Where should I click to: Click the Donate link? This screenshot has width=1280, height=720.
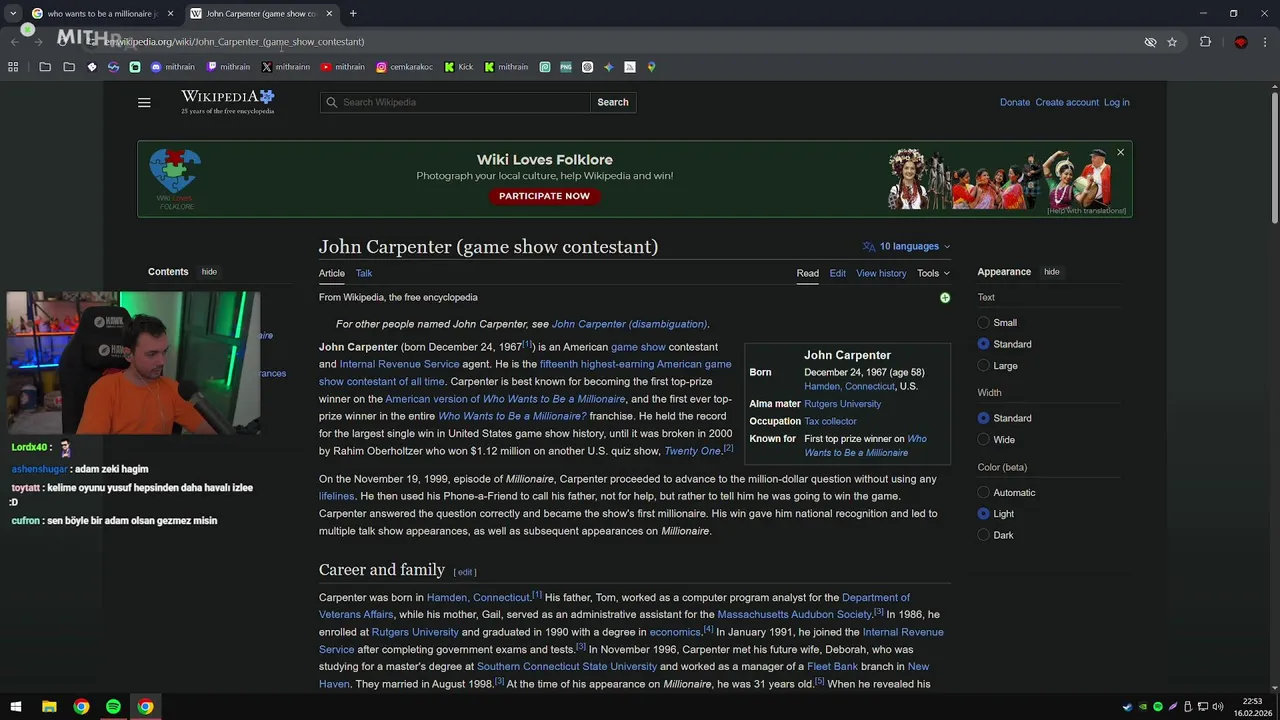point(1015,102)
